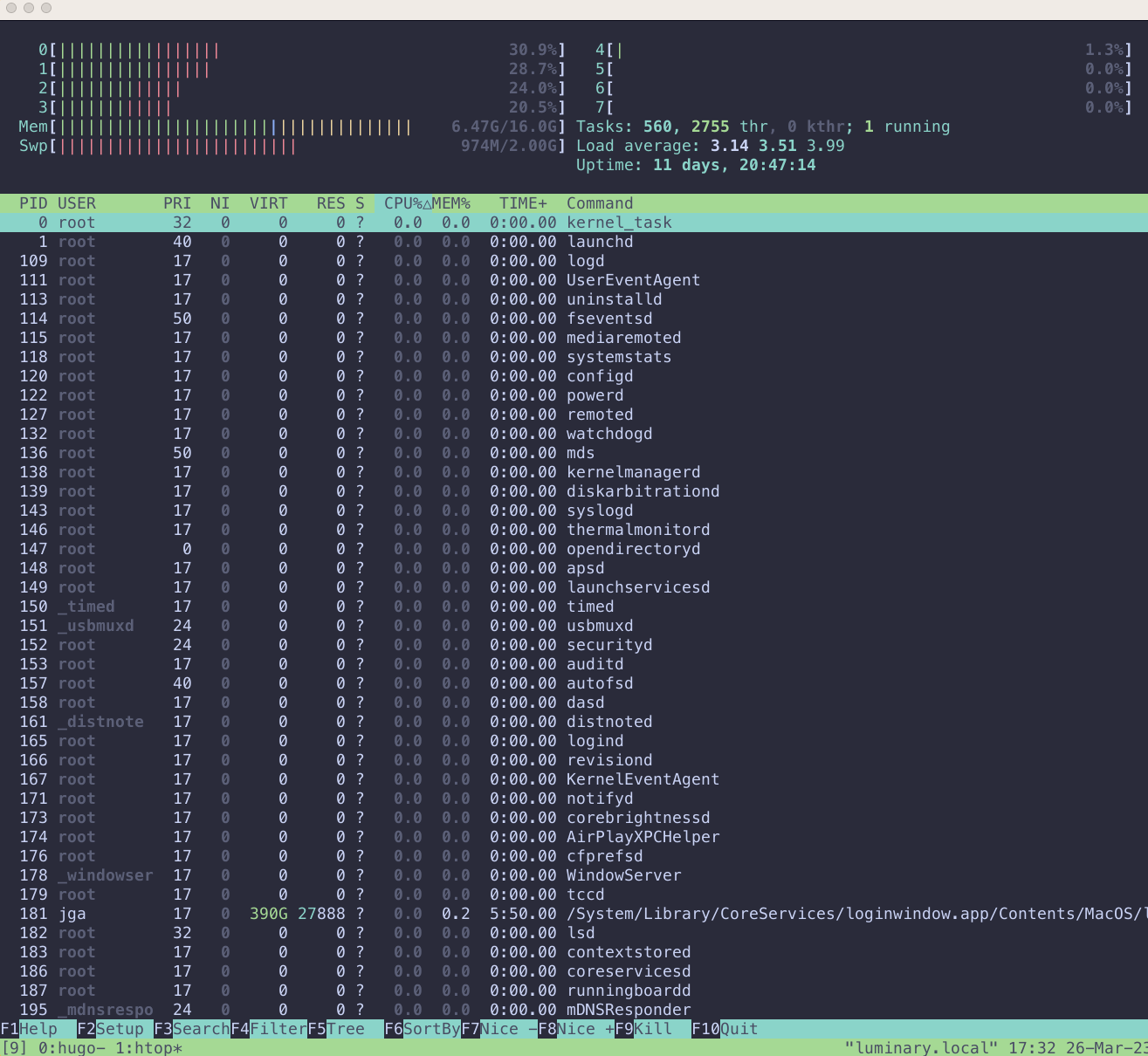The height and width of the screenshot is (1056, 1148).
Task: Click the Command column header
Action: tap(600, 203)
